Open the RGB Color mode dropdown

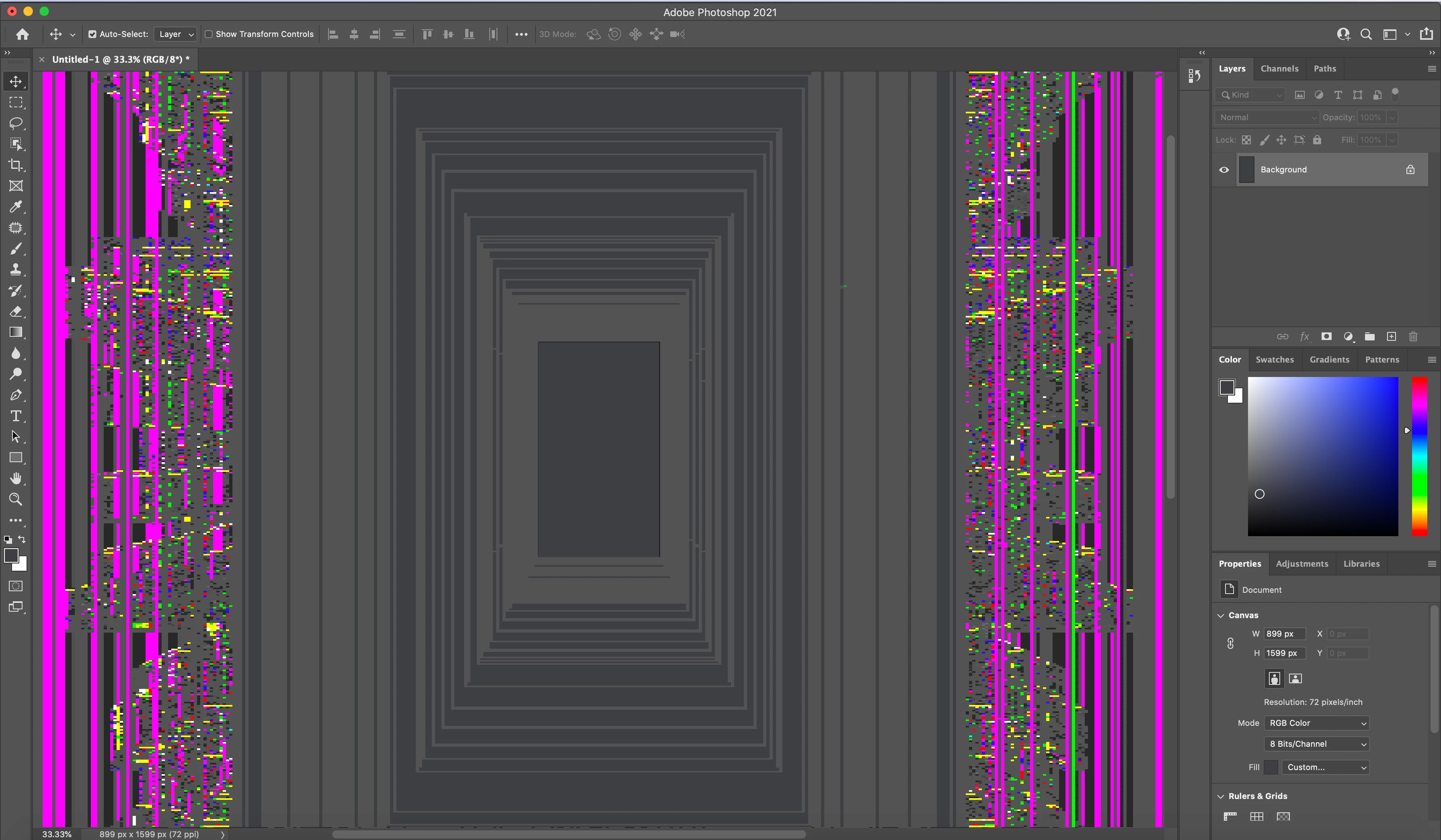point(1317,723)
